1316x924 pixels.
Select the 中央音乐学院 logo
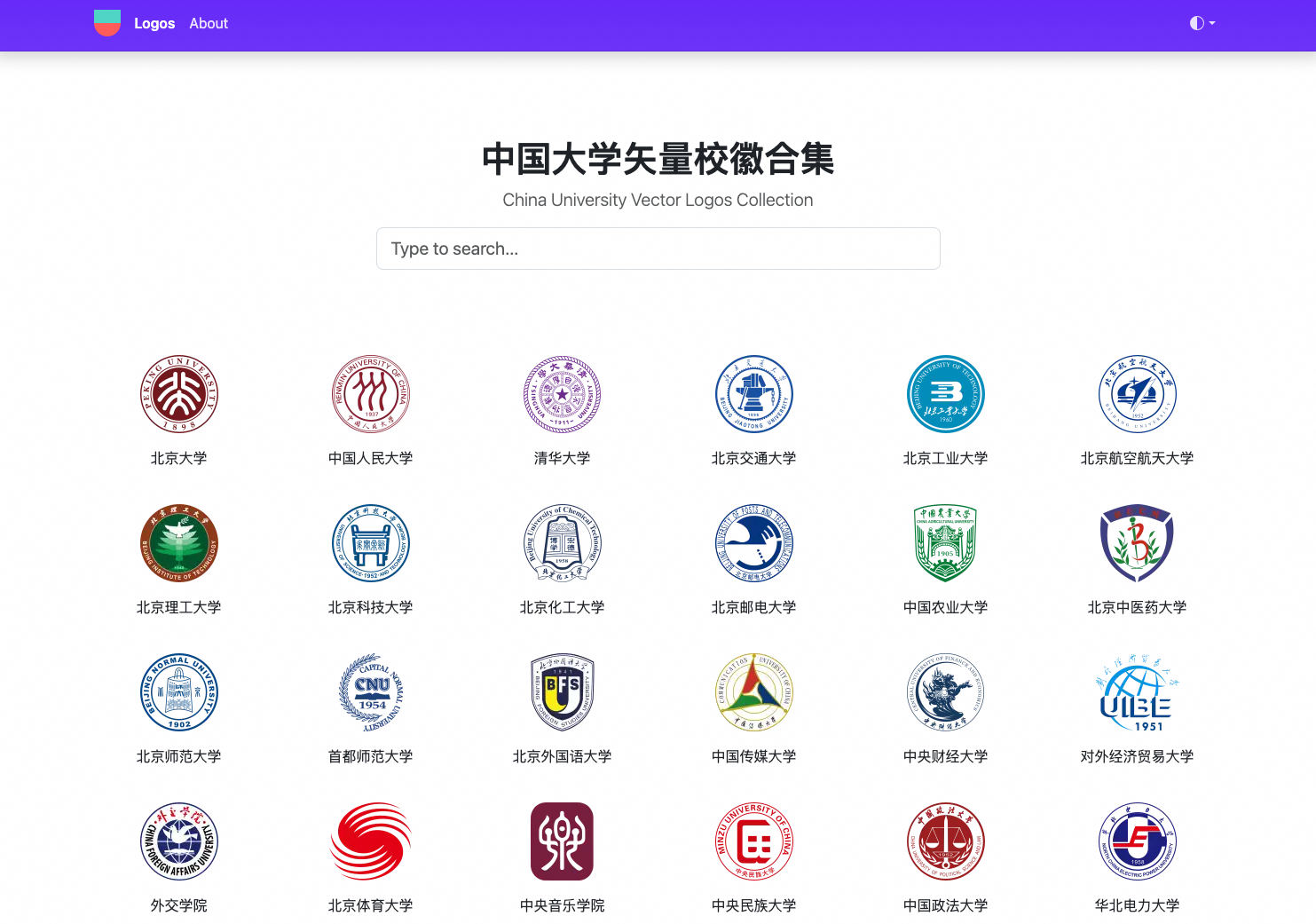tap(563, 841)
